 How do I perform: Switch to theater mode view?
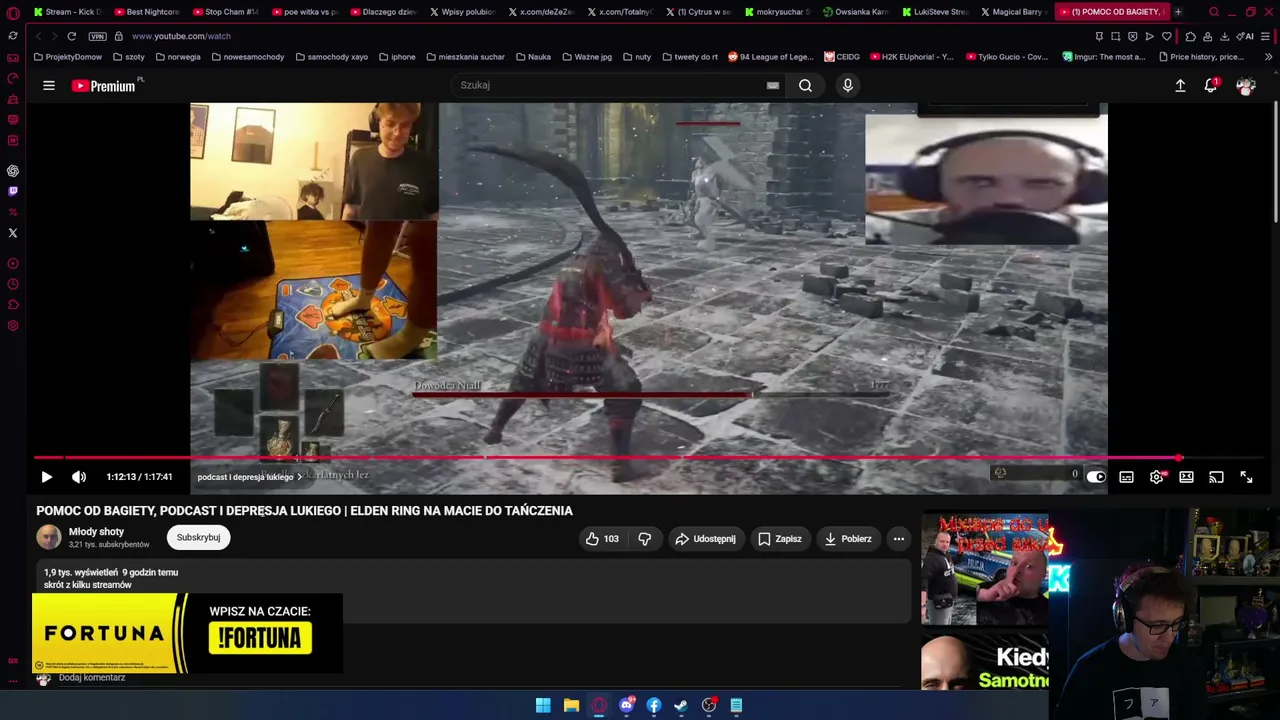coord(1186,477)
